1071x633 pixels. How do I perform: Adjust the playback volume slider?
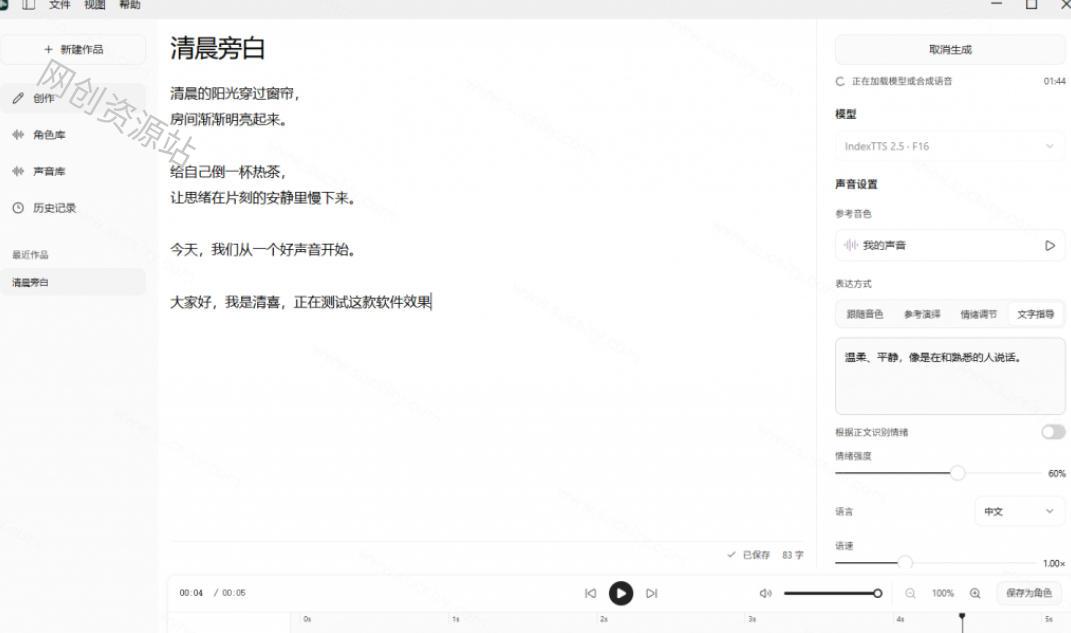click(x=833, y=593)
